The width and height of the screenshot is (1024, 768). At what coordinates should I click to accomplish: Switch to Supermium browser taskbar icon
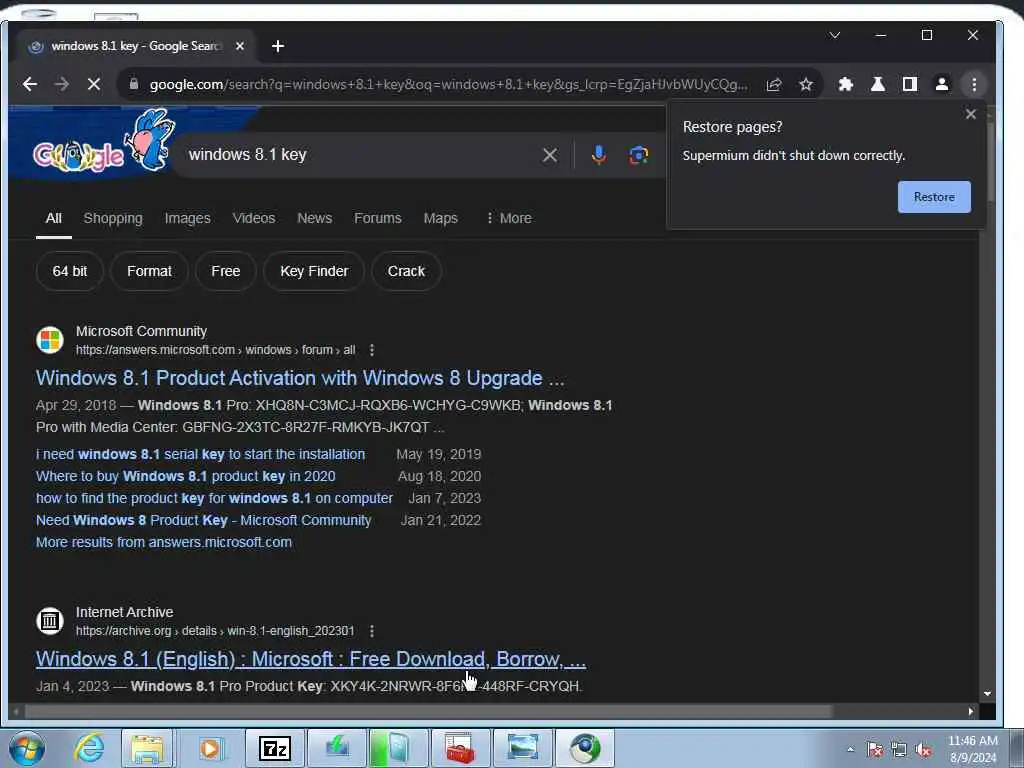pos(585,748)
